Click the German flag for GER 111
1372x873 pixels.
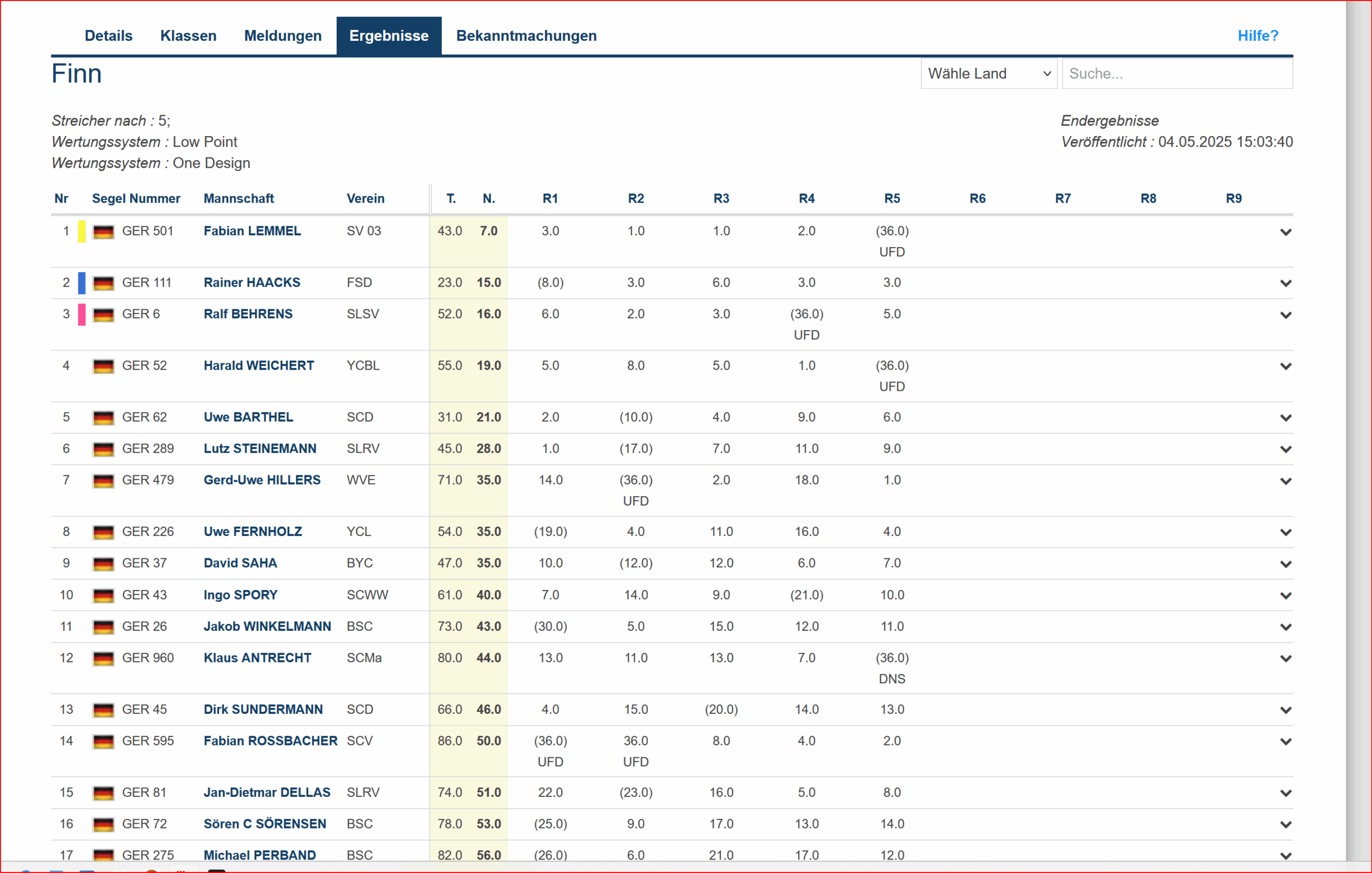(x=103, y=283)
